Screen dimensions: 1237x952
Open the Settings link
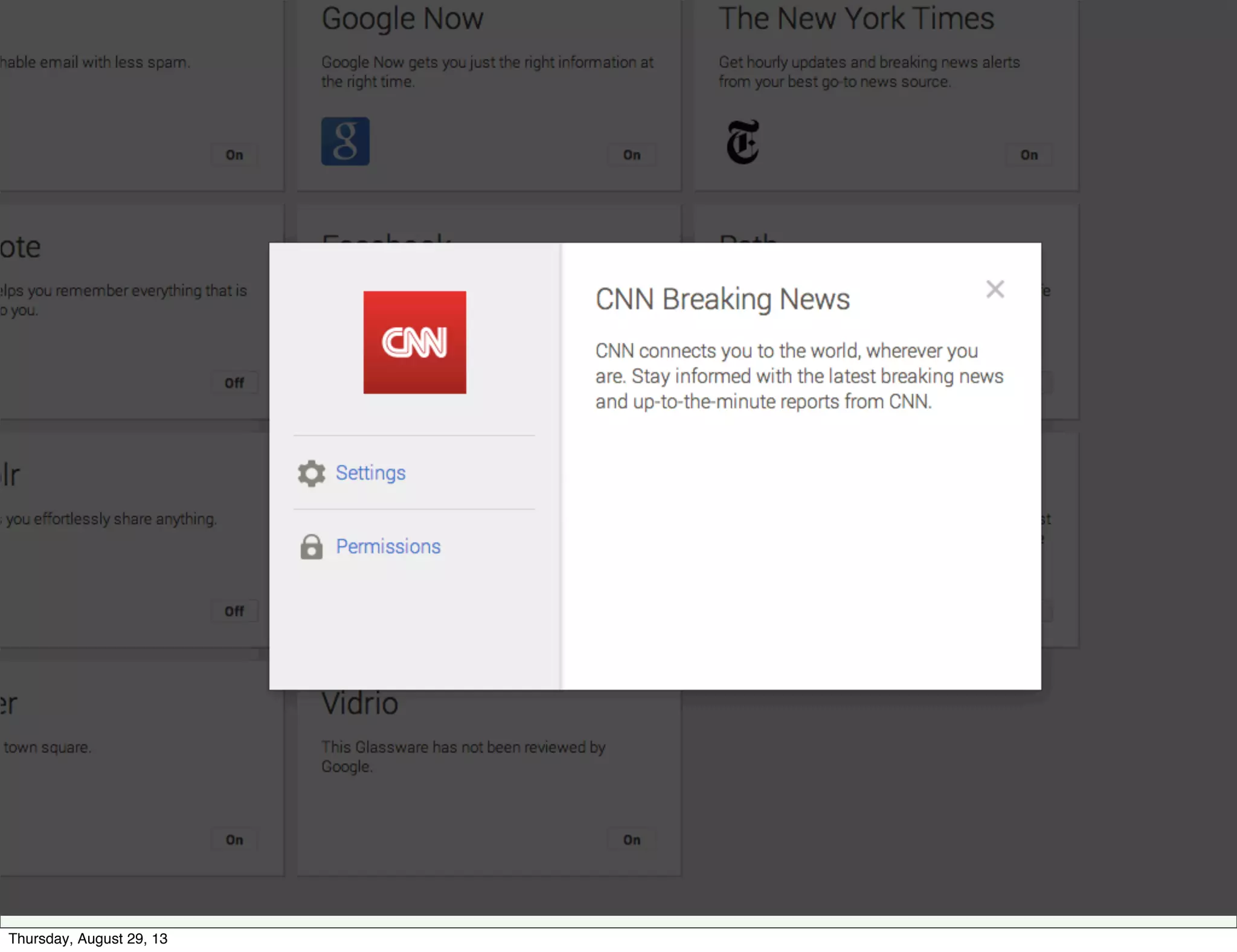coord(370,473)
